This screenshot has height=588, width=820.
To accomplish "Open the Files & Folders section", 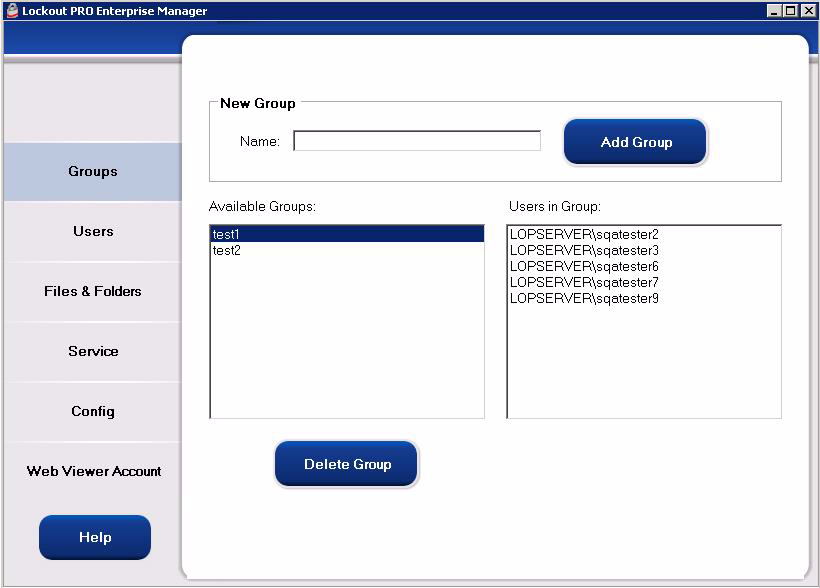I will (92, 291).
